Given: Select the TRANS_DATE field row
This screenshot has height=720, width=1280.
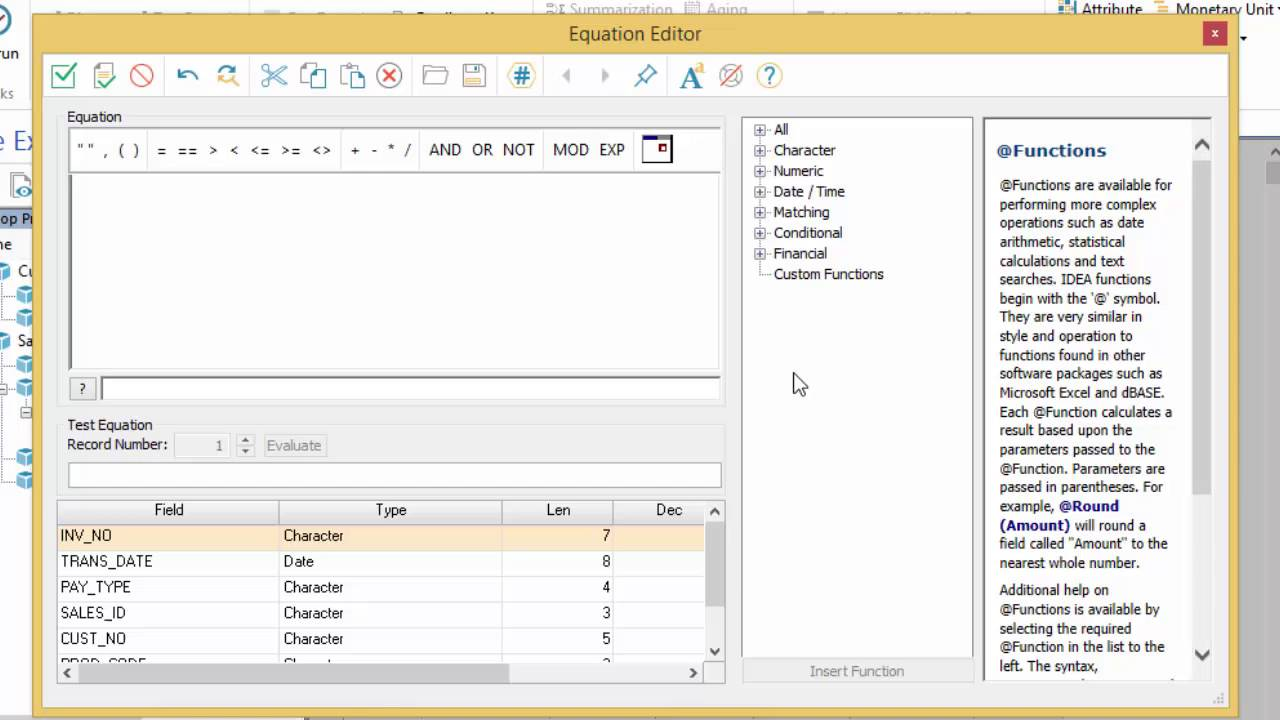Looking at the screenshot, I should (107, 562).
